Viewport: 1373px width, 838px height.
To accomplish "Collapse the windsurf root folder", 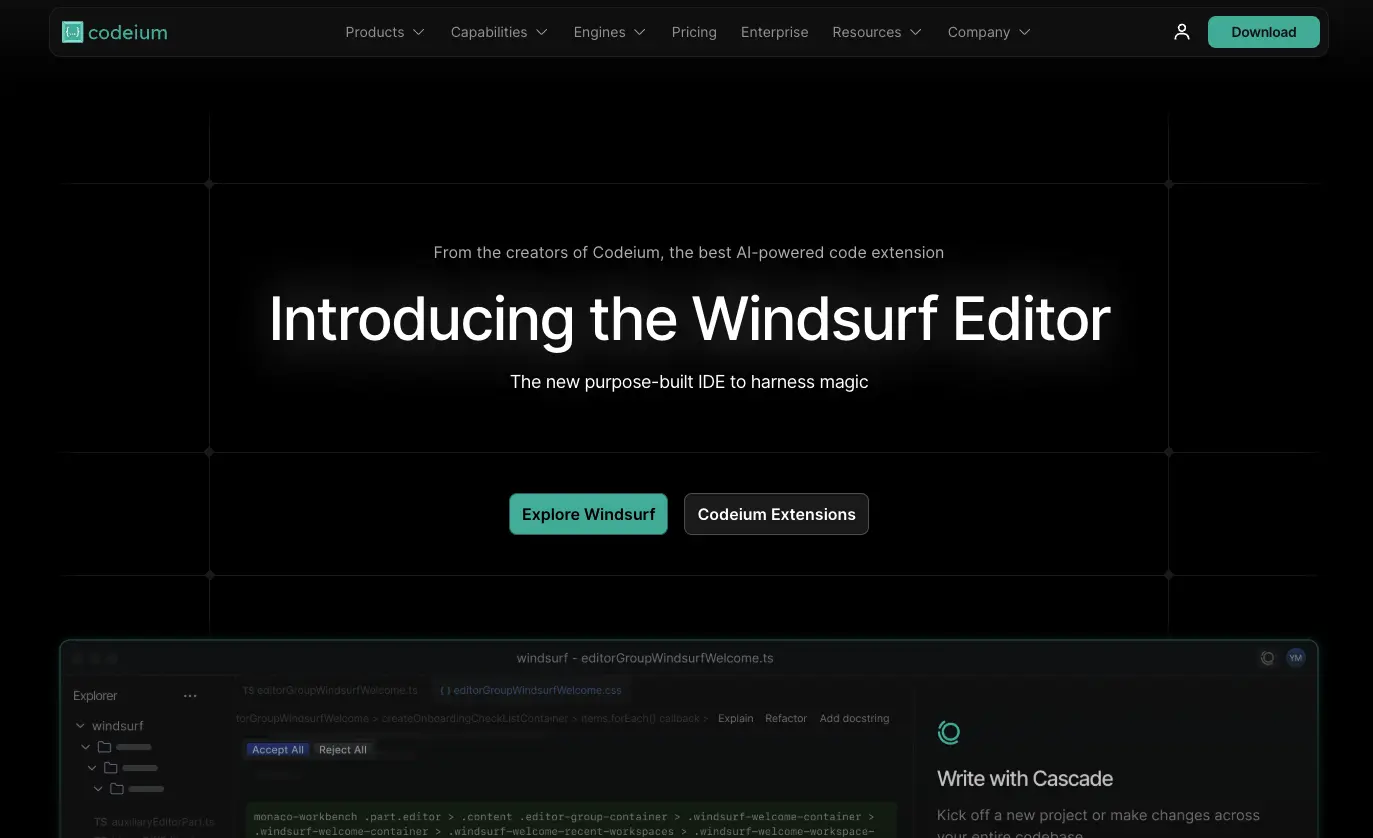I will [x=80, y=726].
